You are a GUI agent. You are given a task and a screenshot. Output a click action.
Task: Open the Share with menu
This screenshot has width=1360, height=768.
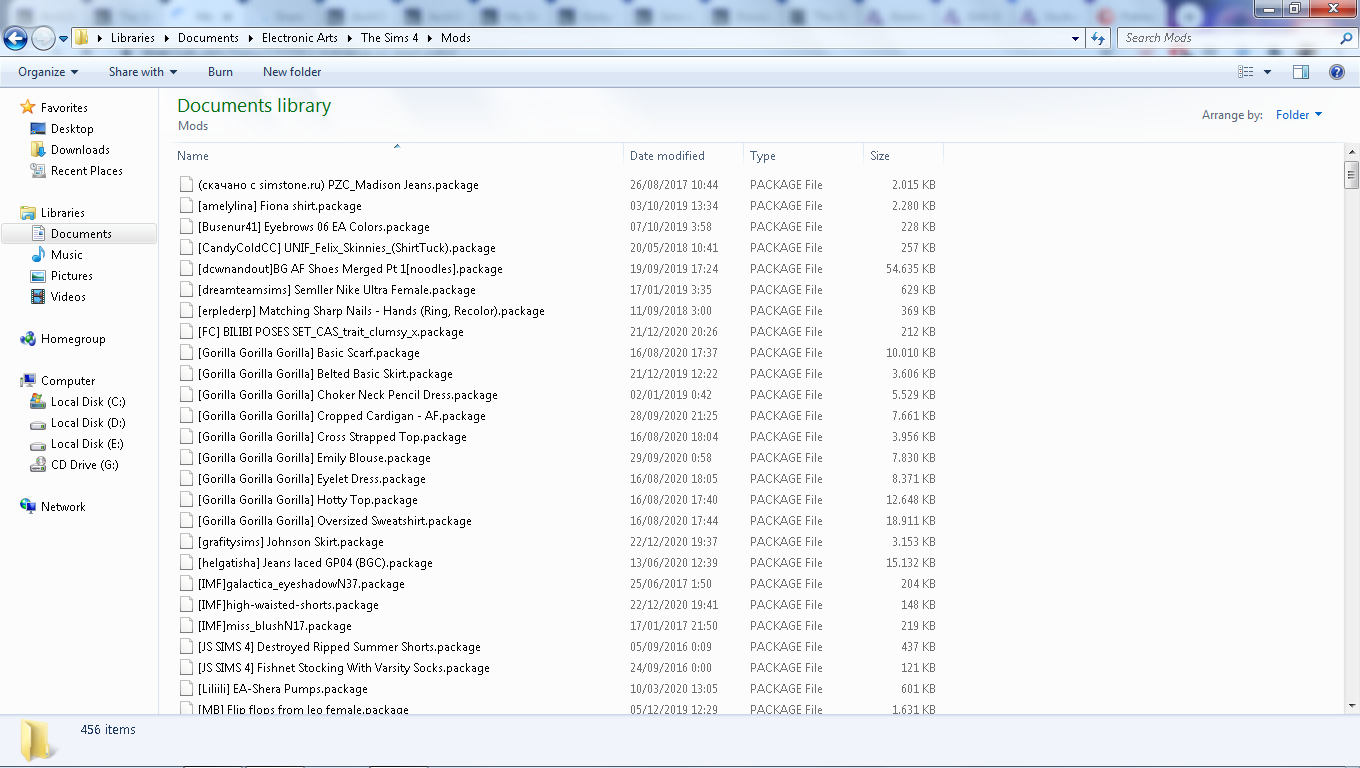click(x=143, y=72)
